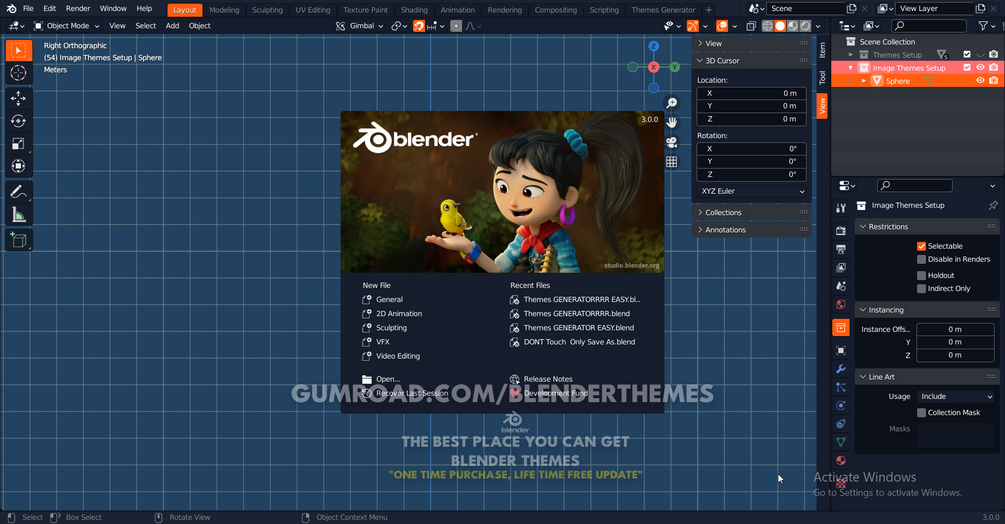Switch to material preview shading
The image size is (1005, 524).
(793, 26)
